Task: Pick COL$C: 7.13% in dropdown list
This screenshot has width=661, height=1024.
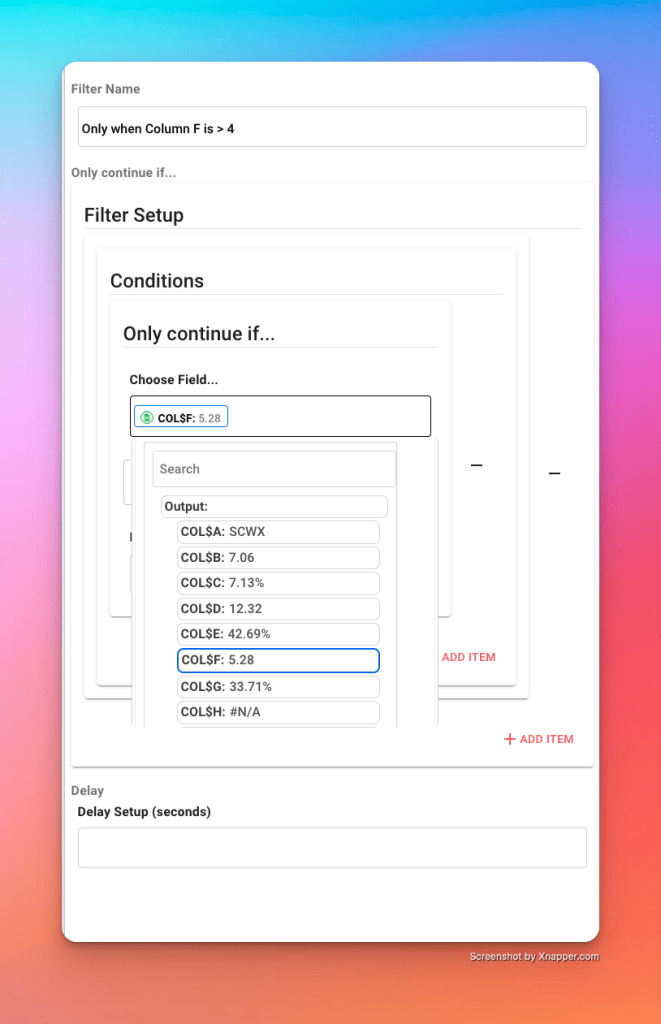Action: click(x=278, y=583)
